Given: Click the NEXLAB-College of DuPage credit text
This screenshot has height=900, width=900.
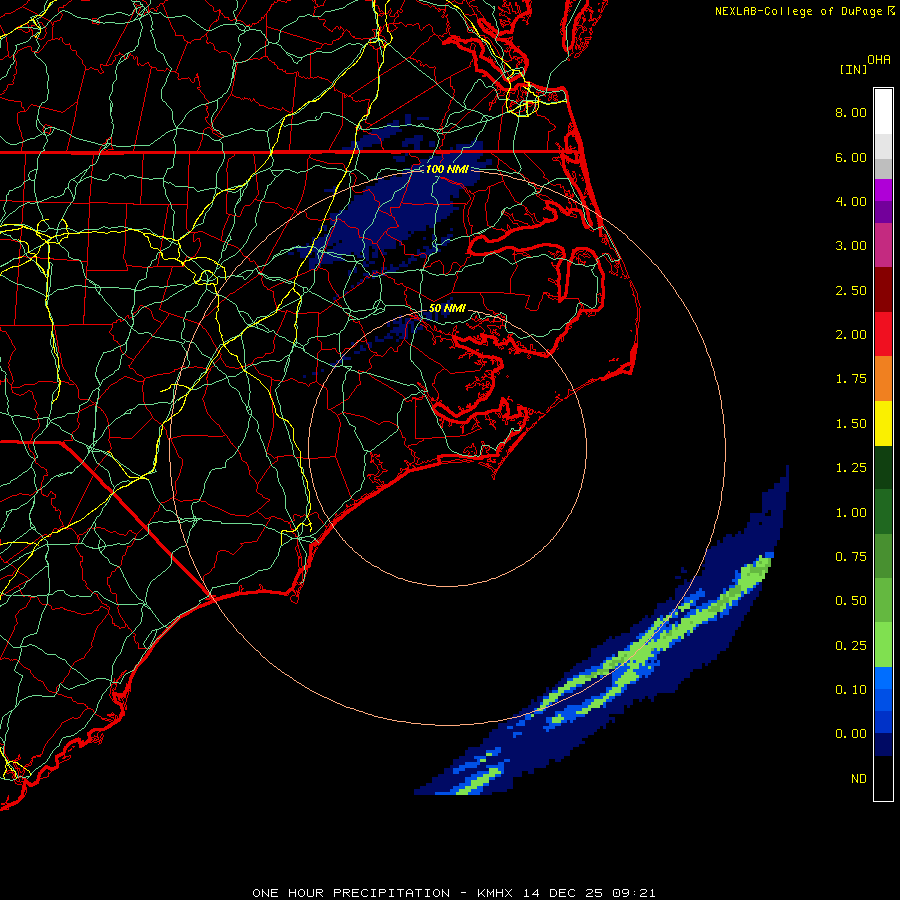Looking at the screenshot, I should (x=798, y=11).
